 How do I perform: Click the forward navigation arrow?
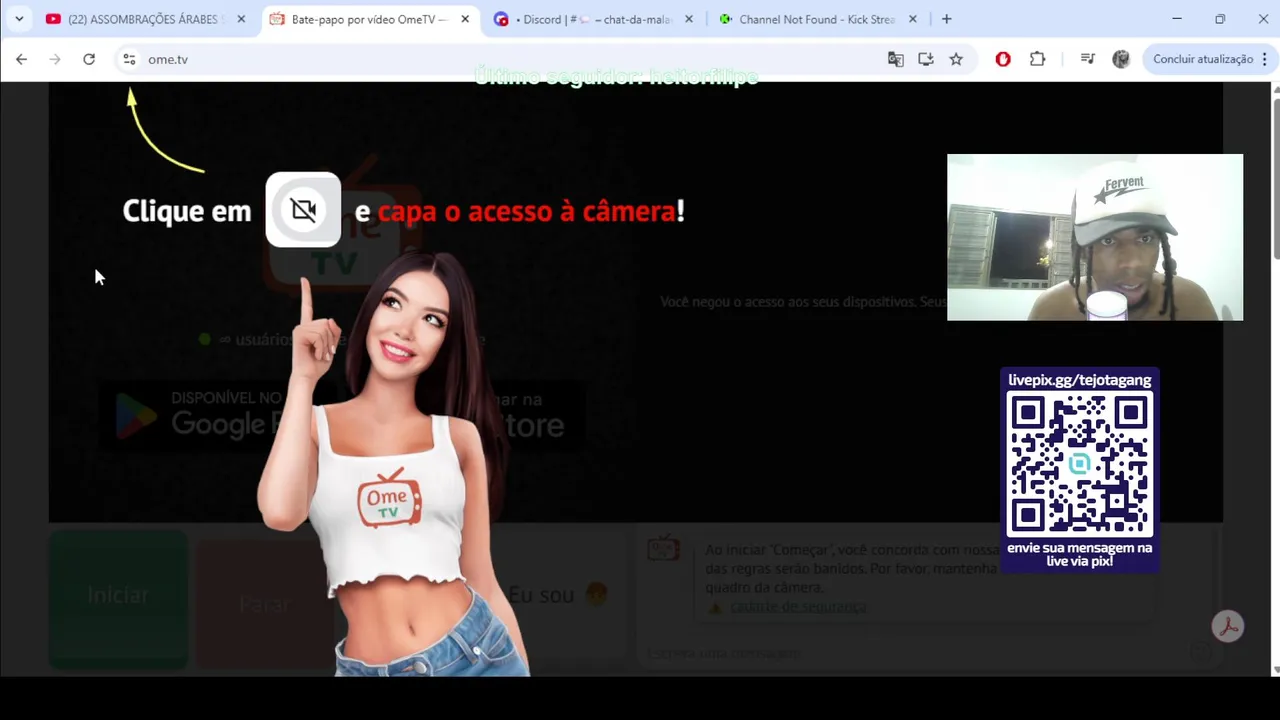pyautogui.click(x=55, y=59)
